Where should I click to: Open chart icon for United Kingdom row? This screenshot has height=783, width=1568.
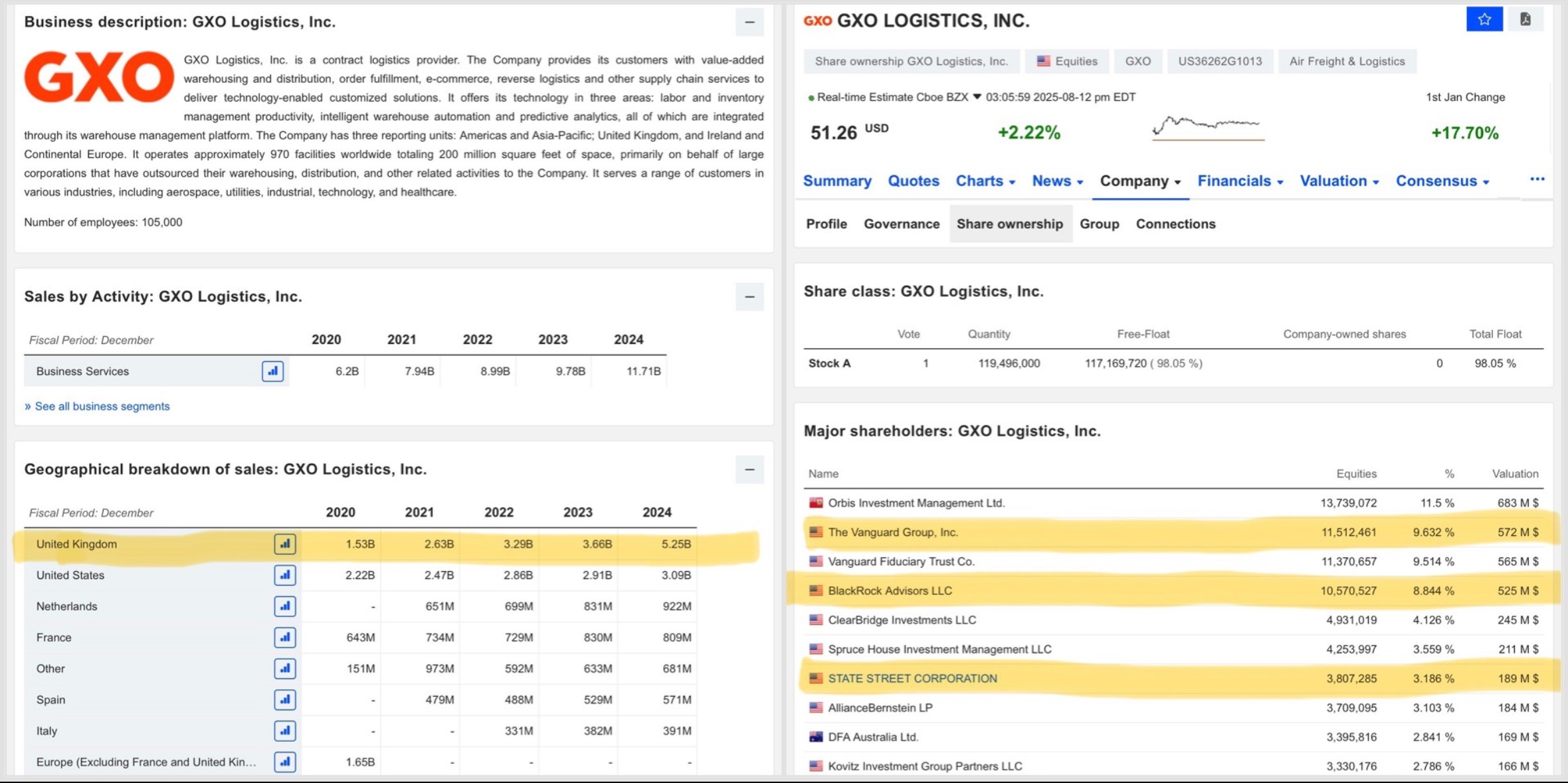coord(285,544)
